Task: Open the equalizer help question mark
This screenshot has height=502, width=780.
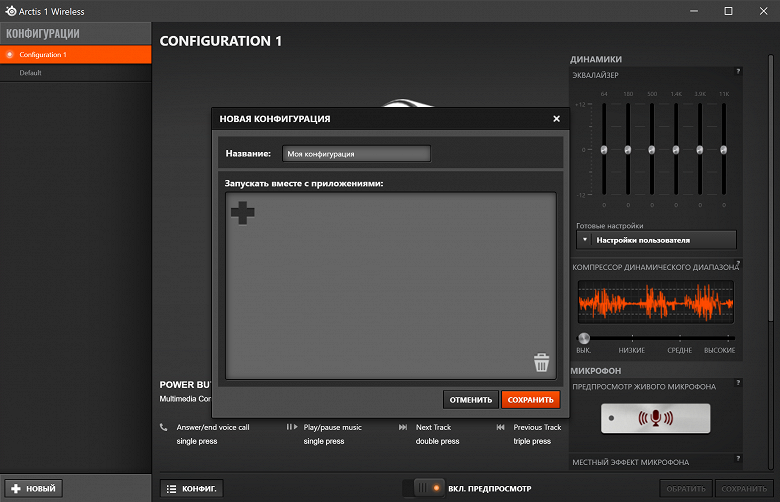Action: pos(738,72)
